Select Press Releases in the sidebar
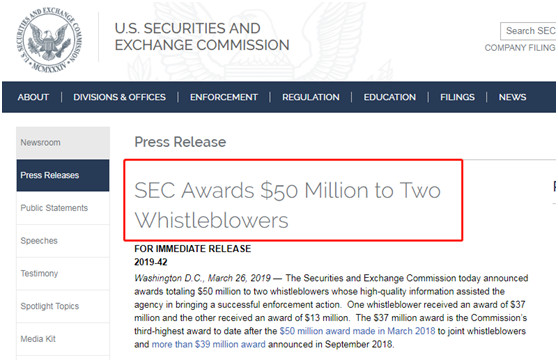The height and width of the screenshot is (362, 558). (63, 175)
